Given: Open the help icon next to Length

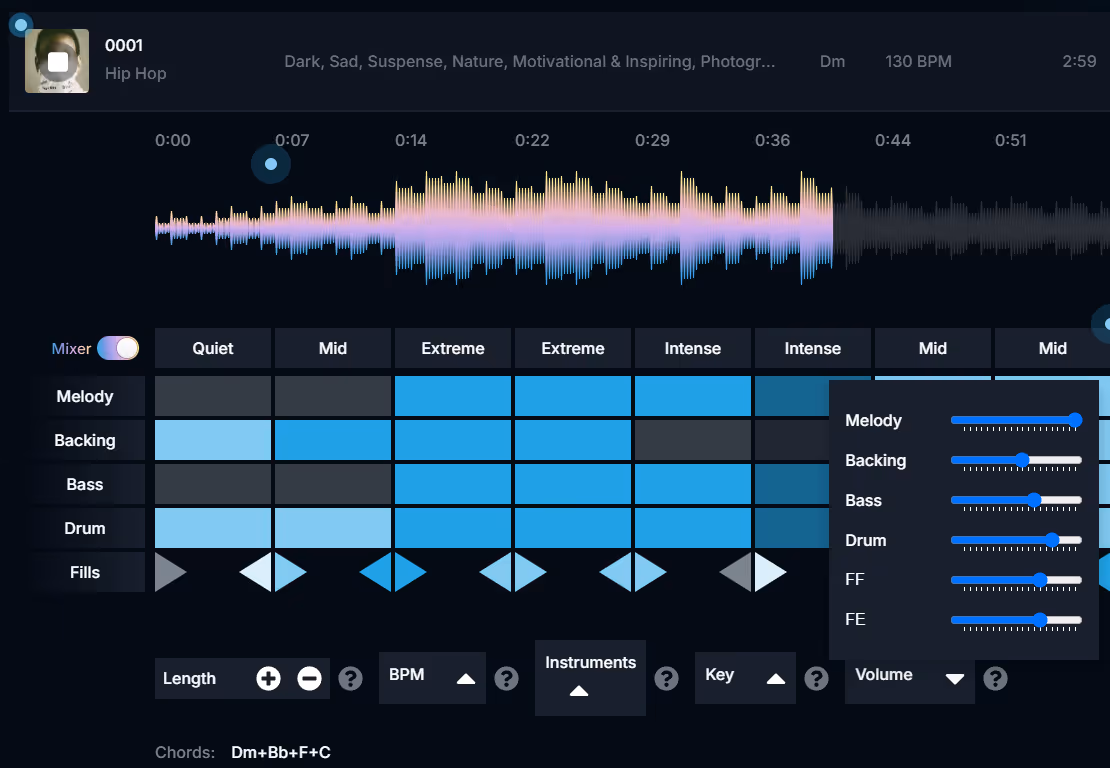Looking at the screenshot, I should [x=350, y=678].
